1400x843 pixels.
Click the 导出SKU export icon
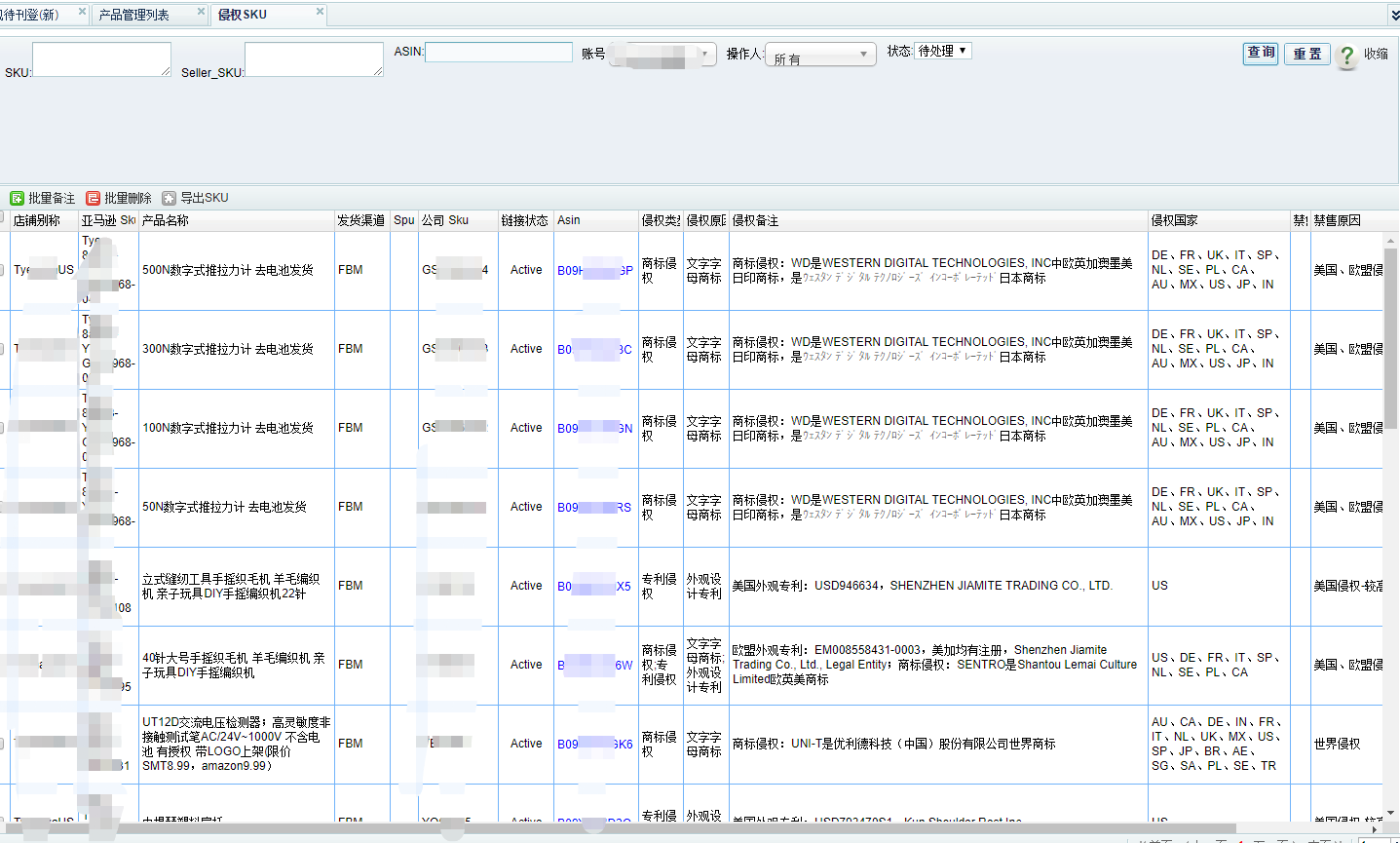coord(170,198)
